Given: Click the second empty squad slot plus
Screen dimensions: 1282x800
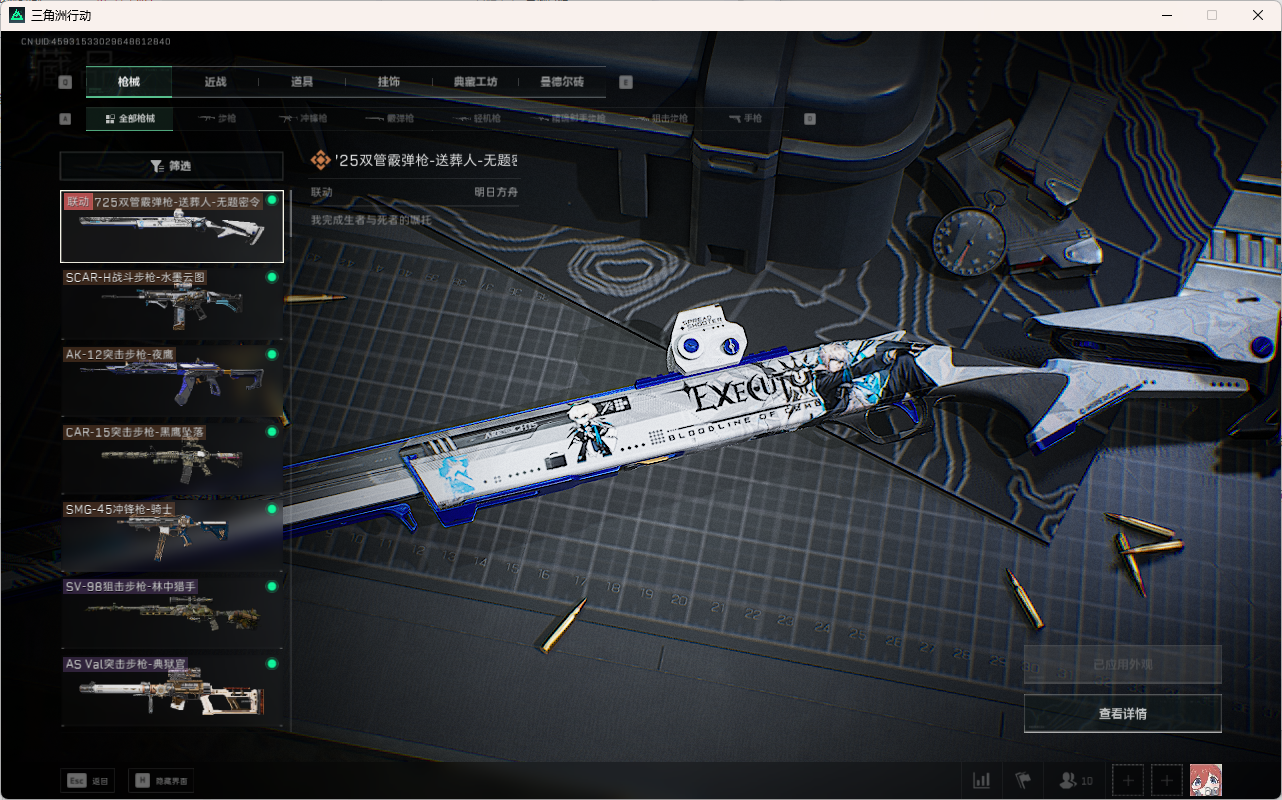Looking at the screenshot, I should [1167, 780].
